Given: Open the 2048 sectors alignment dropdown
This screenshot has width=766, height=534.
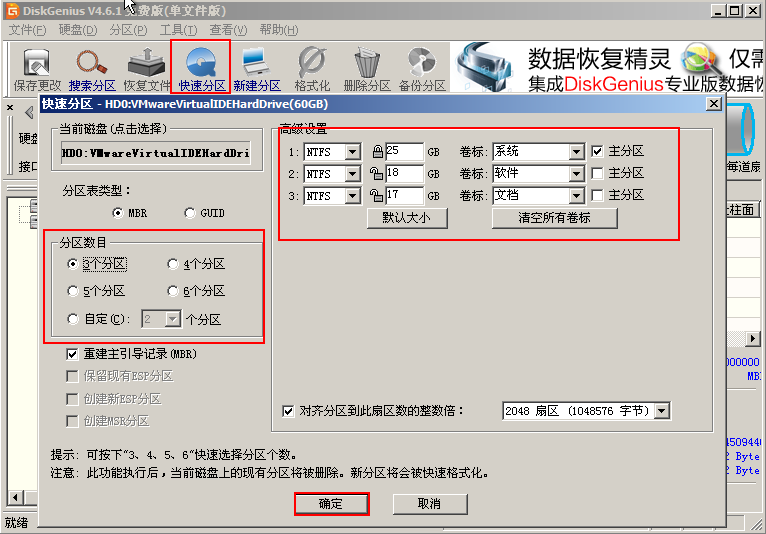Looking at the screenshot, I should tap(662, 411).
